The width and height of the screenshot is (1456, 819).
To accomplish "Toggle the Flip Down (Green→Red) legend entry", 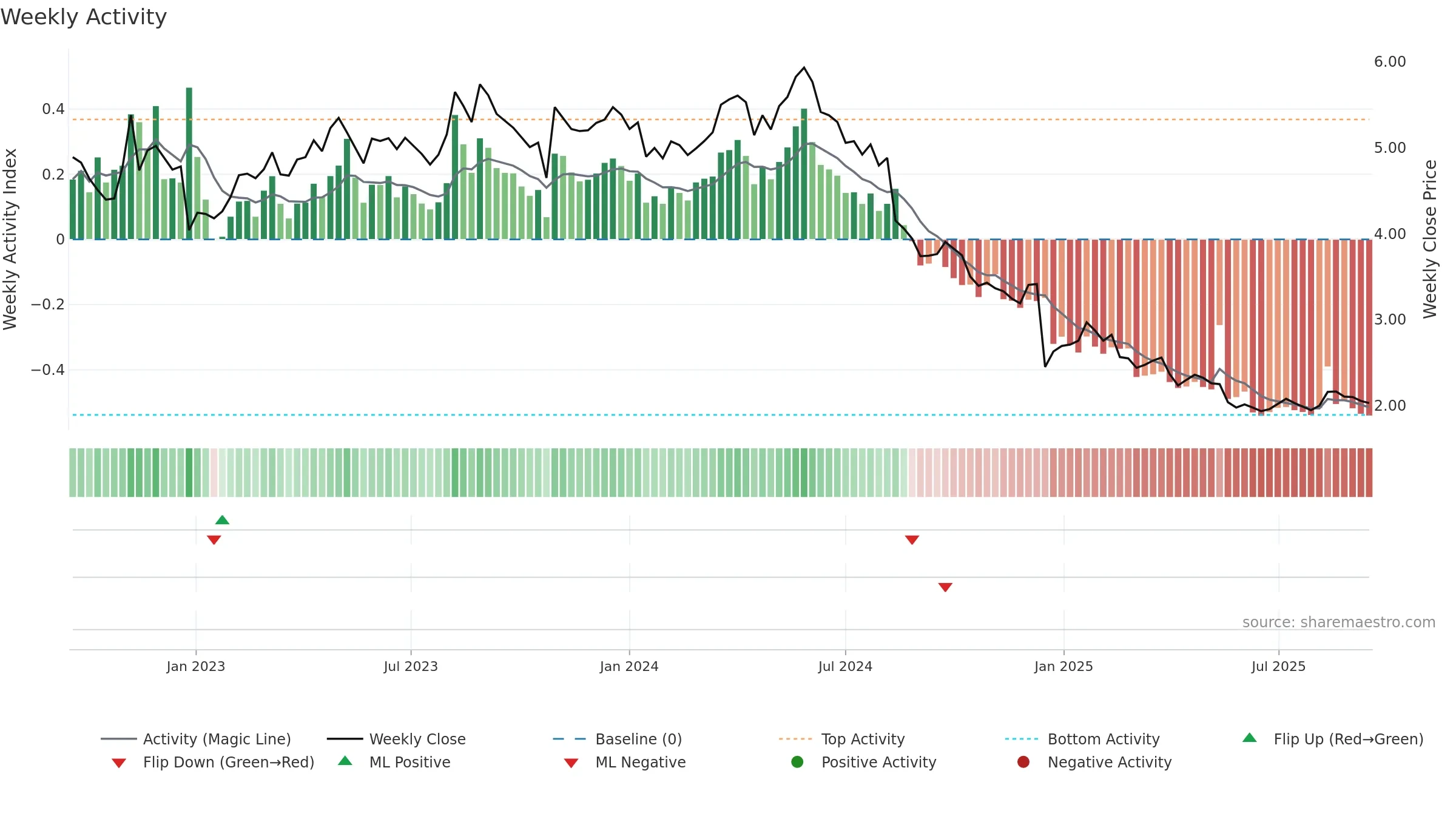I will pyautogui.click(x=213, y=762).
